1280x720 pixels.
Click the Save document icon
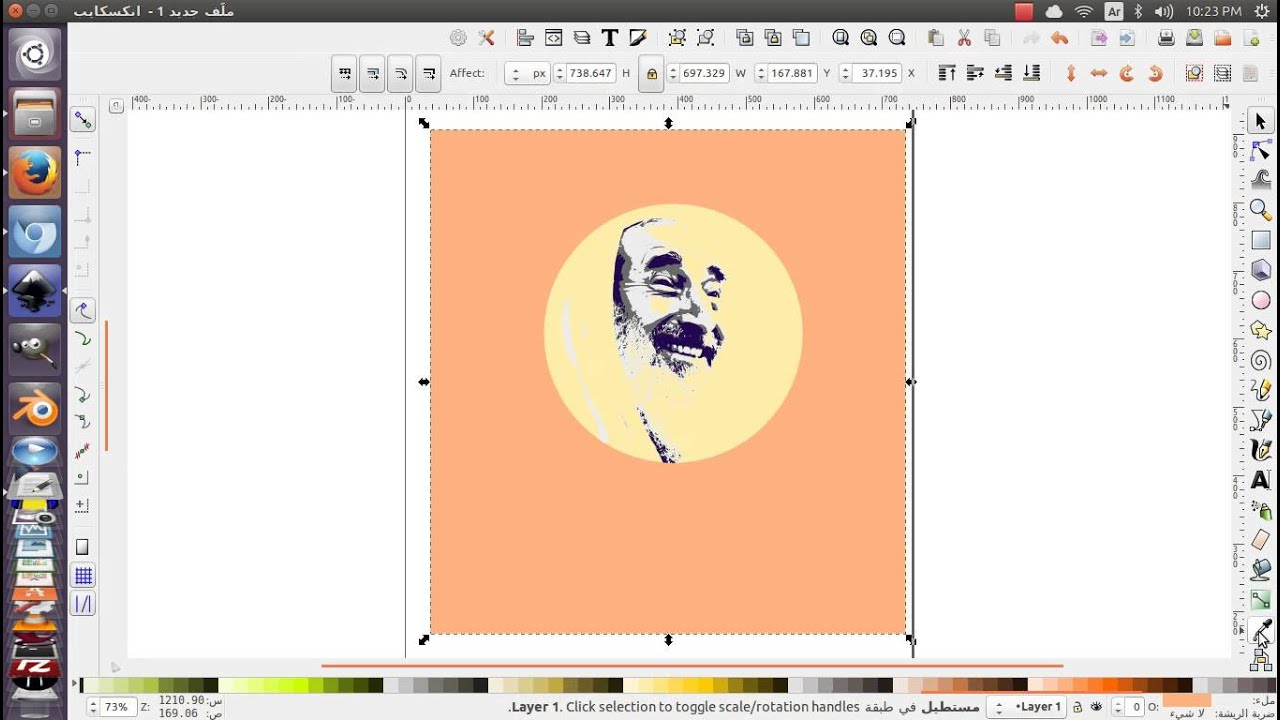[1194, 38]
